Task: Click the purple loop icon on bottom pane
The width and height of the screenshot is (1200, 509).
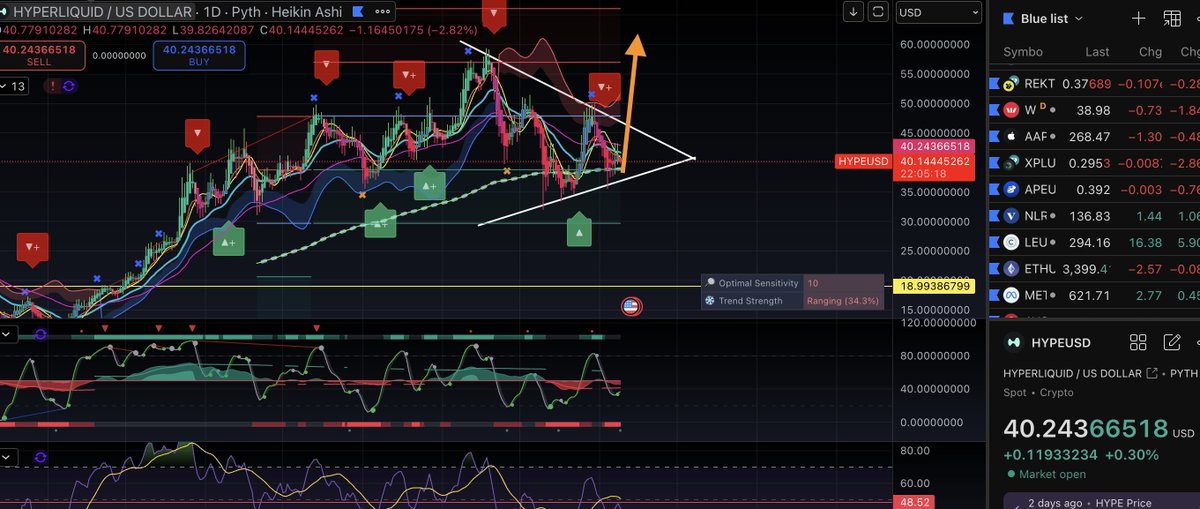Action: [x=39, y=457]
